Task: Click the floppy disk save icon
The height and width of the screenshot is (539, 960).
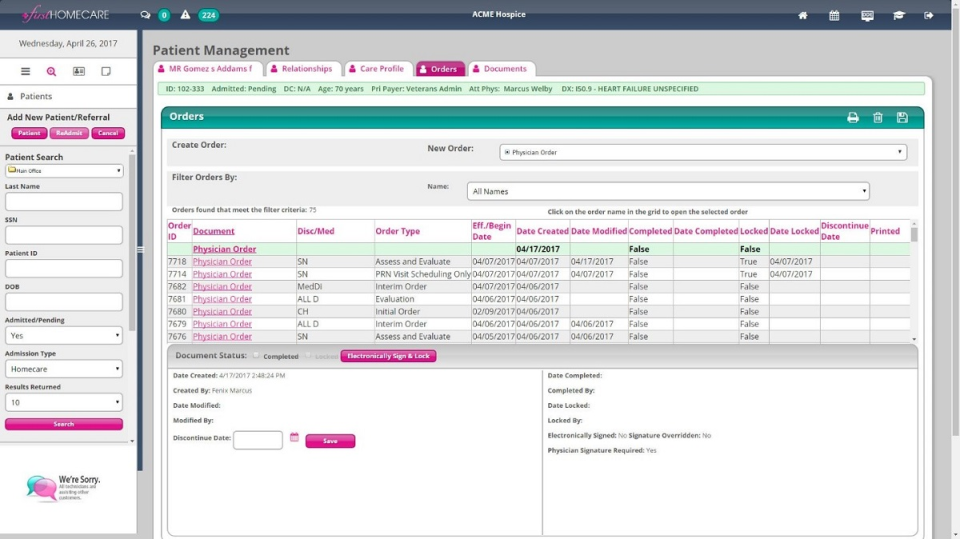Action: click(x=902, y=117)
